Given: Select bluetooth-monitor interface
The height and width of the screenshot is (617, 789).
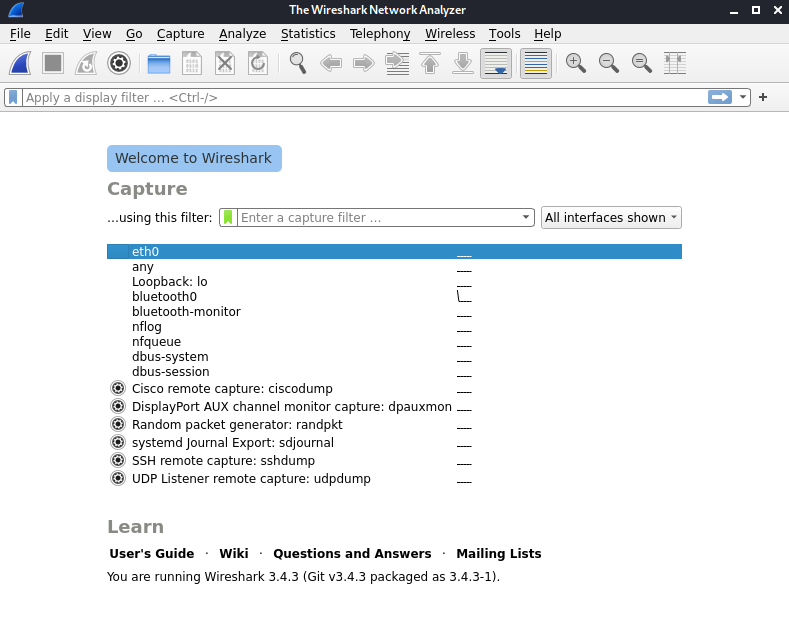Looking at the screenshot, I should pyautogui.click(x=394, y=312).
